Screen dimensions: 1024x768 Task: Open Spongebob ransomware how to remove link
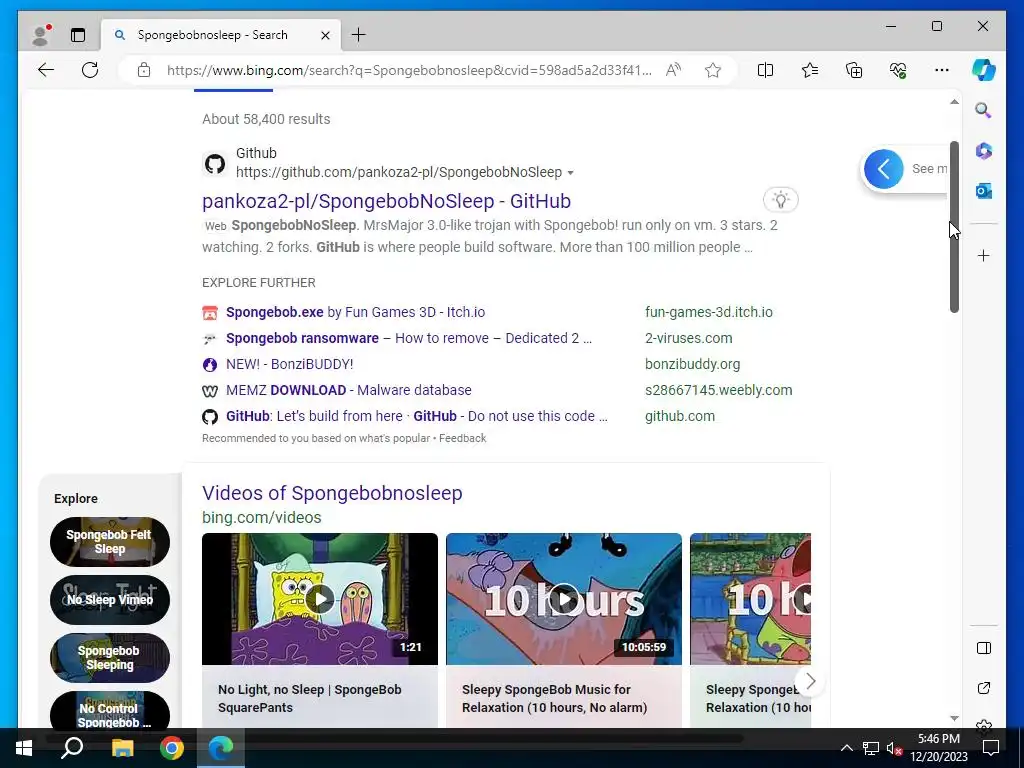tap(409, 338)
